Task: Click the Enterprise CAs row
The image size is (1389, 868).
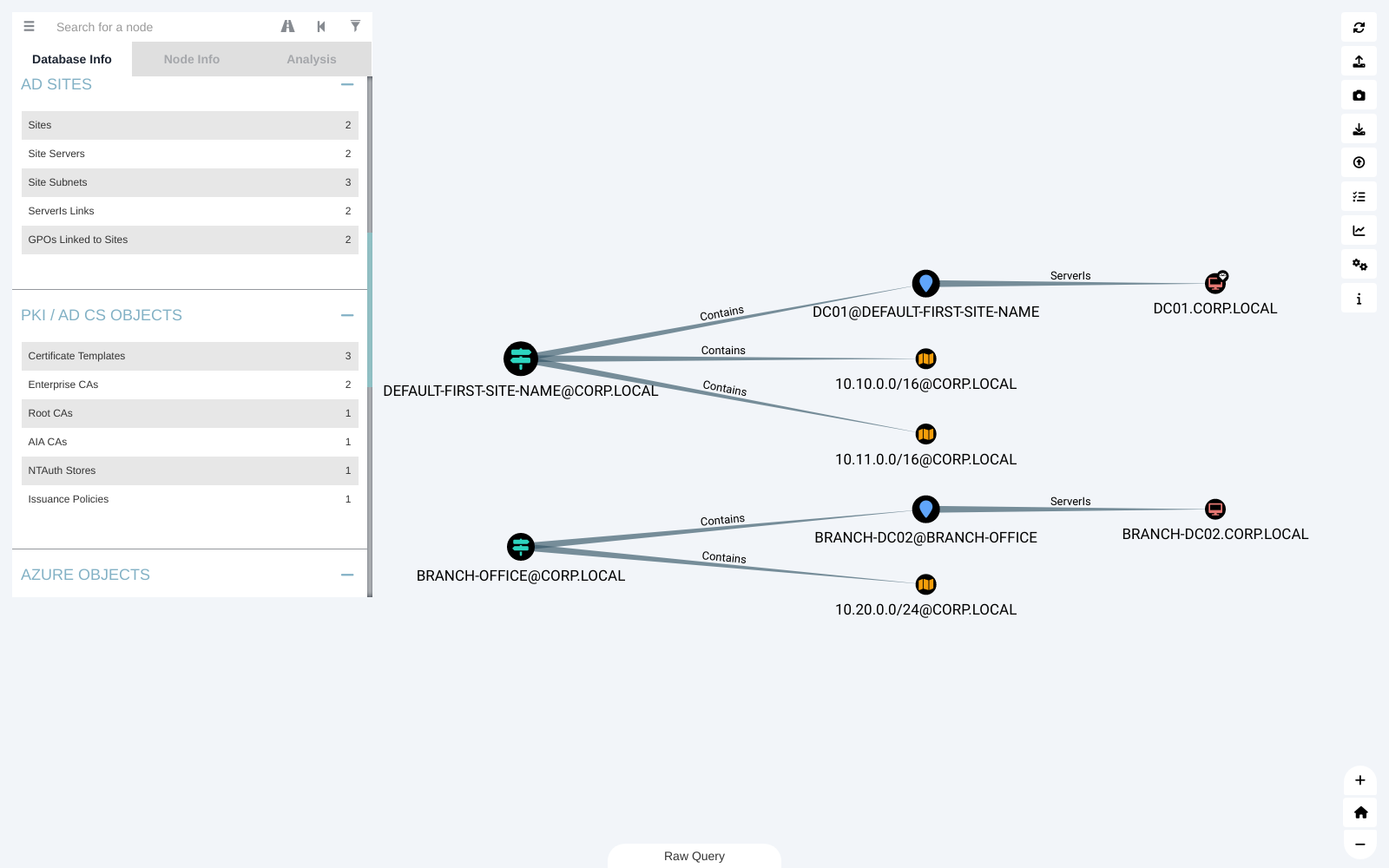Action: (190, 385)
